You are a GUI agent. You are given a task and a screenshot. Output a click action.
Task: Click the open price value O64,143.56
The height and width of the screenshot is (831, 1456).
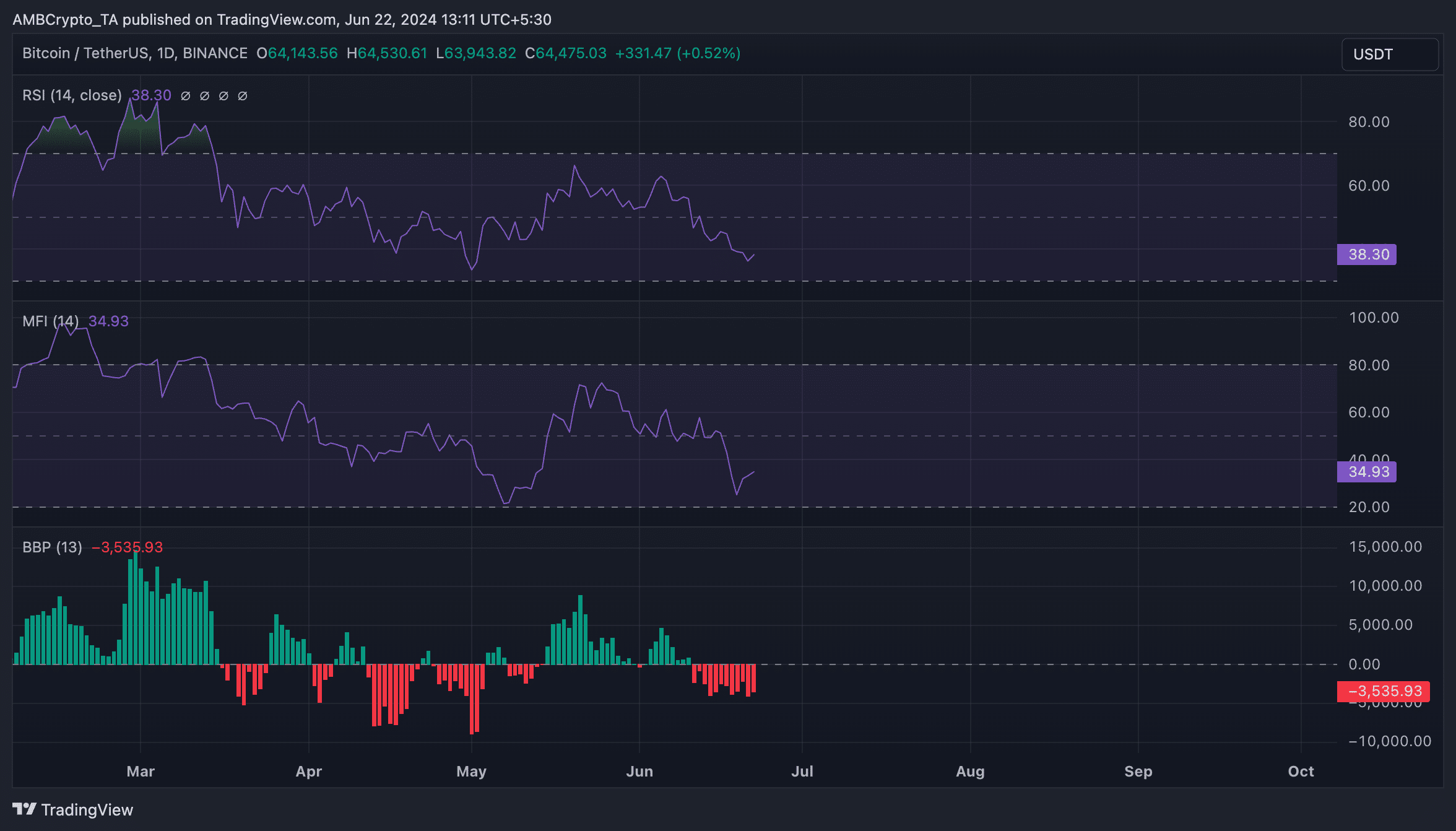pyautogui.click(x=297, y=53)
